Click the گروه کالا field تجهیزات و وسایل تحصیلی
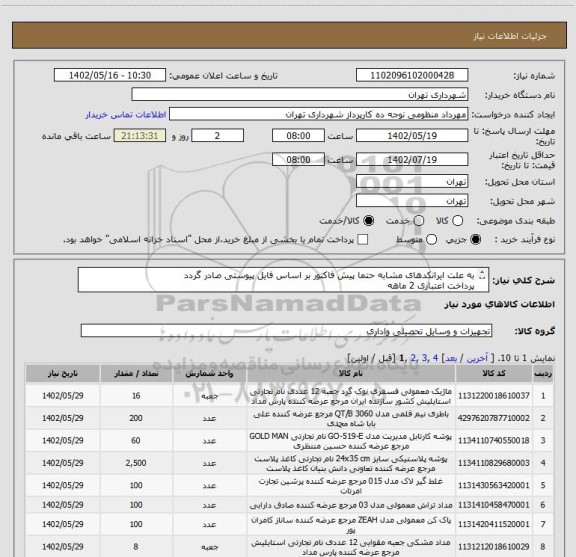 286,331
